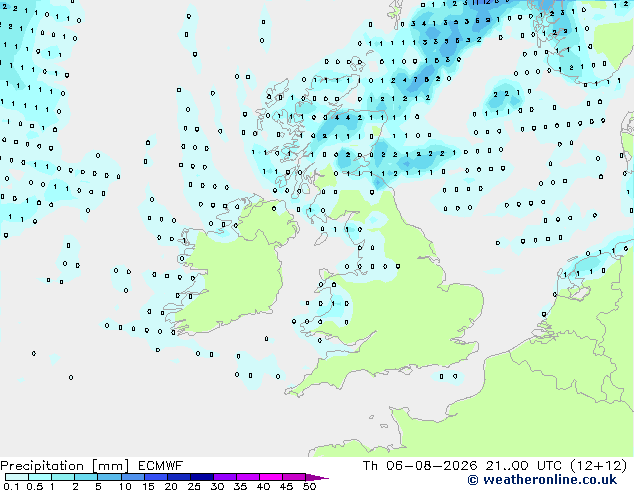
Task: Select the 5–10 mm legend color swatch
Action: pos(109,477)
